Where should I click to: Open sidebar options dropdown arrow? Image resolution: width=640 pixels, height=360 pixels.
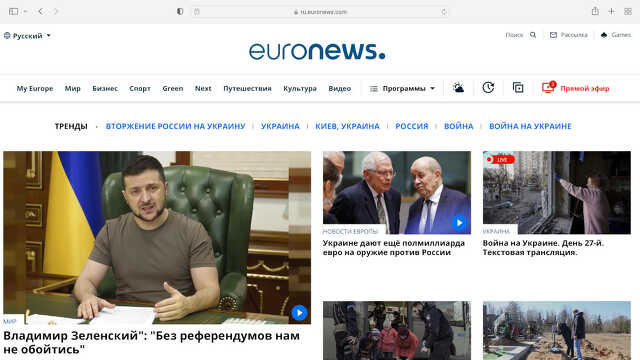25,11
